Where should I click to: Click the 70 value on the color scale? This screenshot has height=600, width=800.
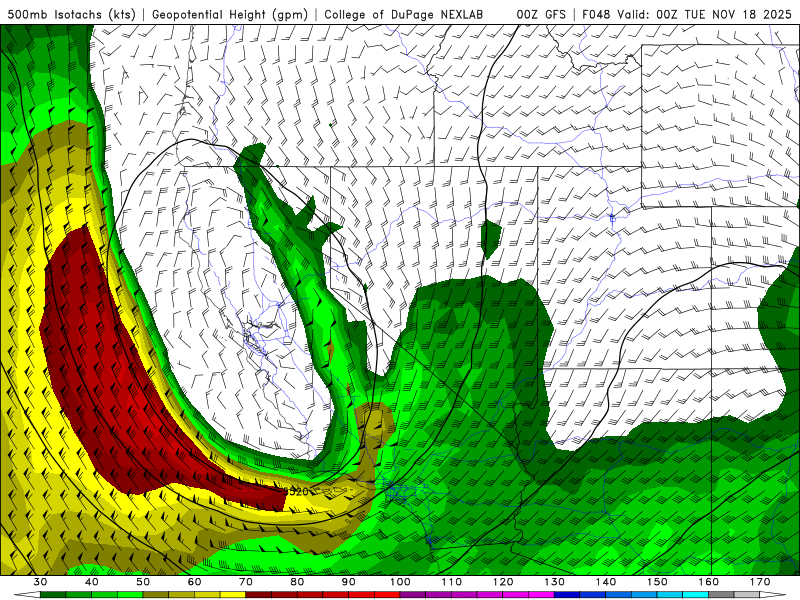tap(246, 582)
